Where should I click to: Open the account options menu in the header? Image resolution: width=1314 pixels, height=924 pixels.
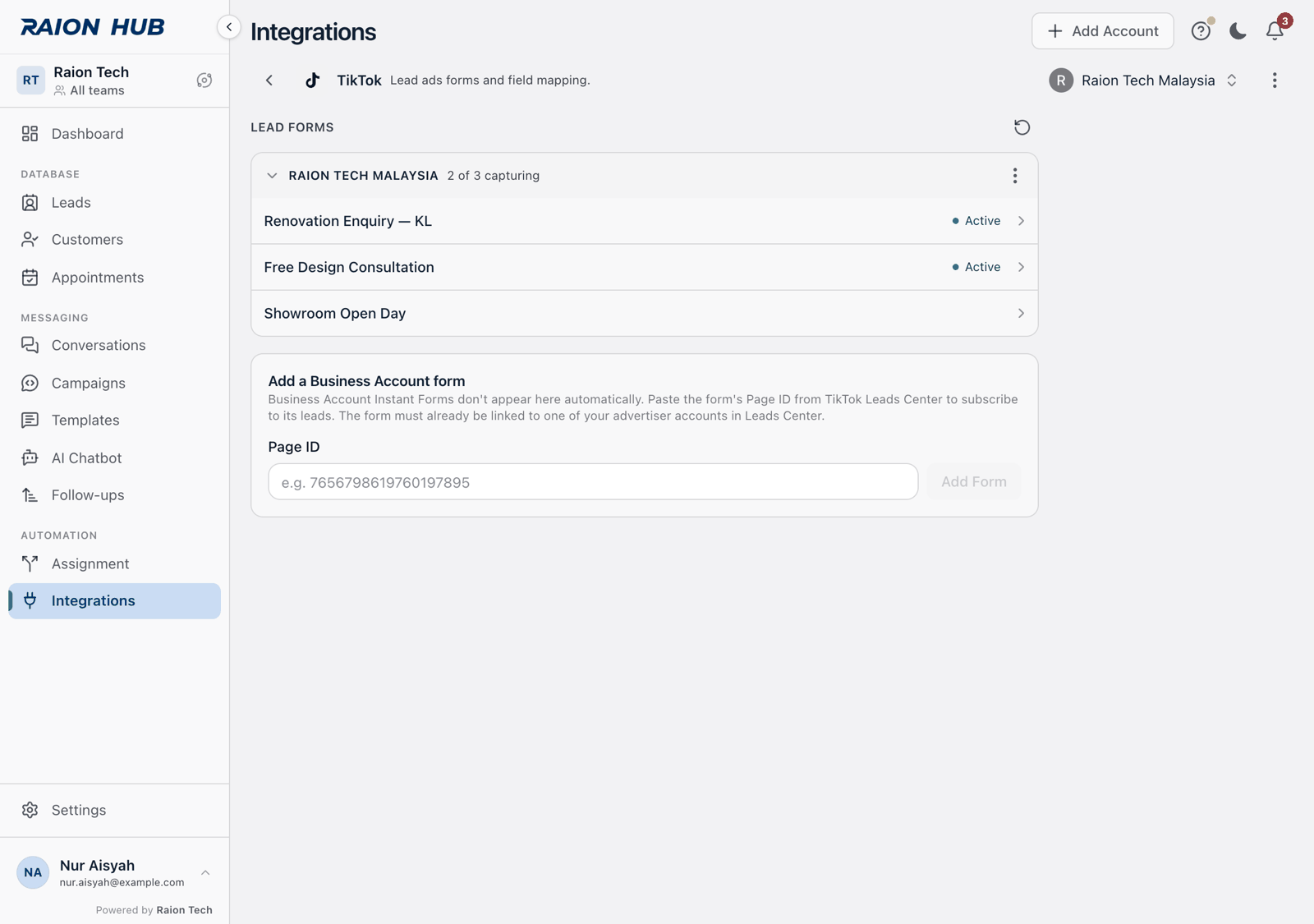(1275, 80)
